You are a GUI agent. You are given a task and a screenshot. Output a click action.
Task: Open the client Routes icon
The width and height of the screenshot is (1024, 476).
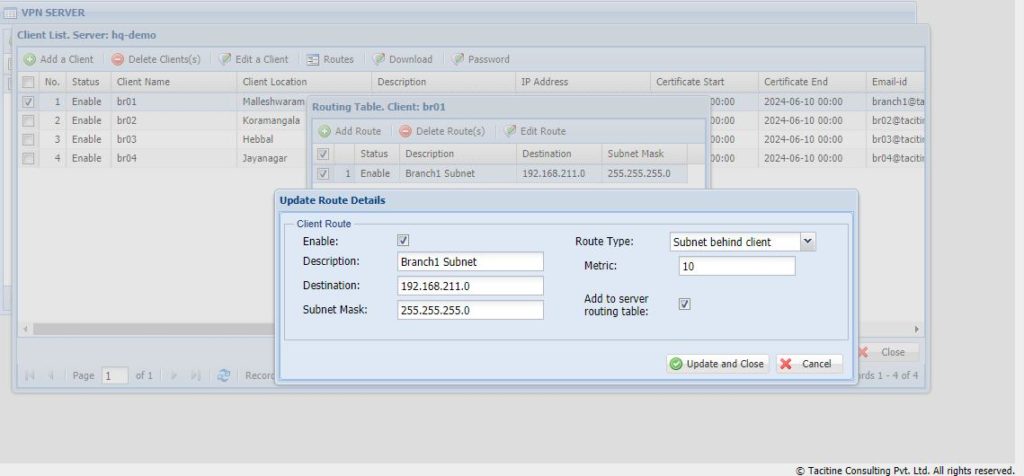(x=313, y=59)
